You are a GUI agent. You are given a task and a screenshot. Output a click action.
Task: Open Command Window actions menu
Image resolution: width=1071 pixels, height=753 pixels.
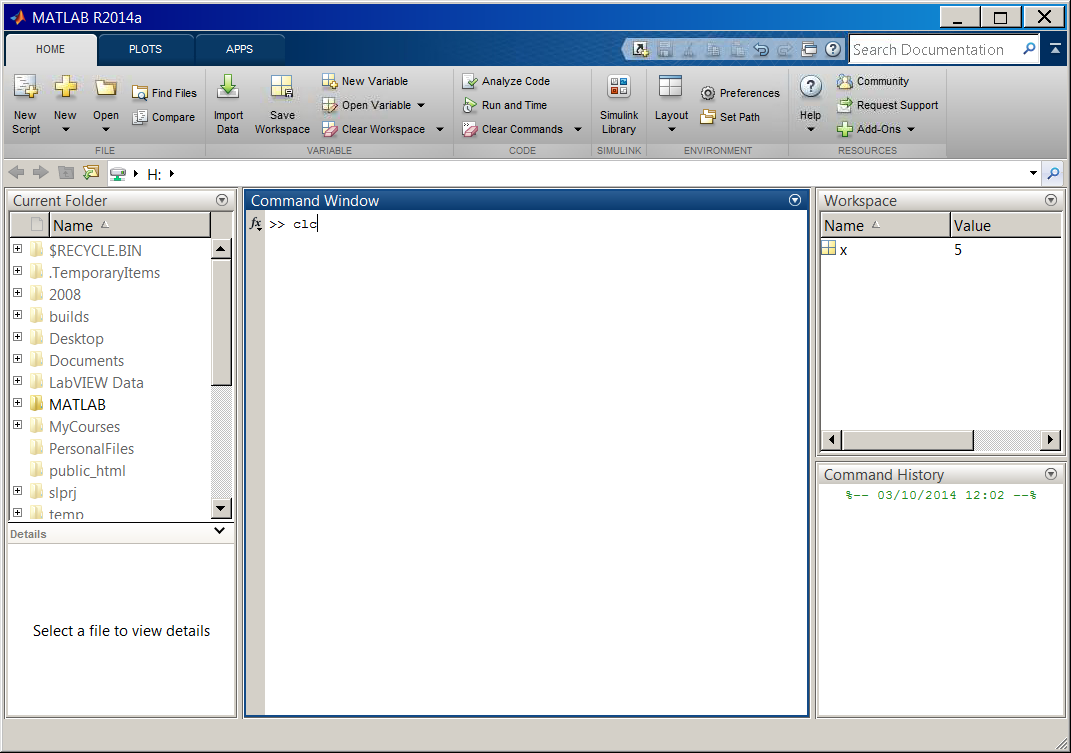click(795, 200)
